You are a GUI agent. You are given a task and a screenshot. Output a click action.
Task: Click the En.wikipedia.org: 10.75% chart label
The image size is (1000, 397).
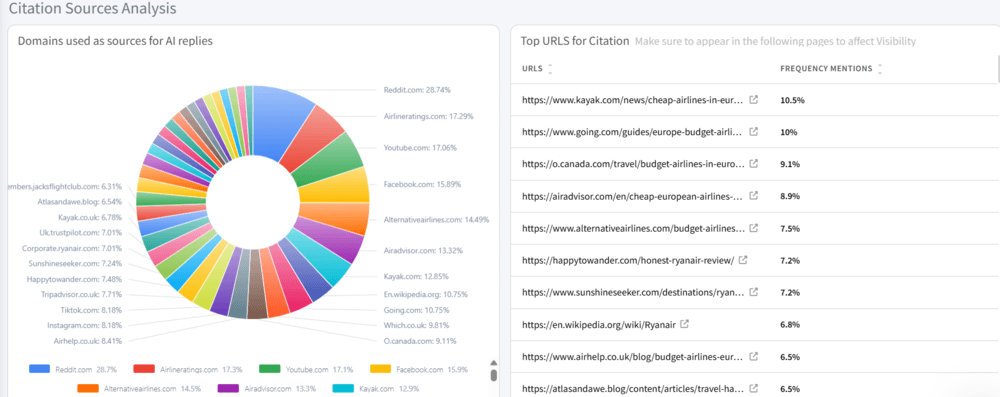coord(425,294)
